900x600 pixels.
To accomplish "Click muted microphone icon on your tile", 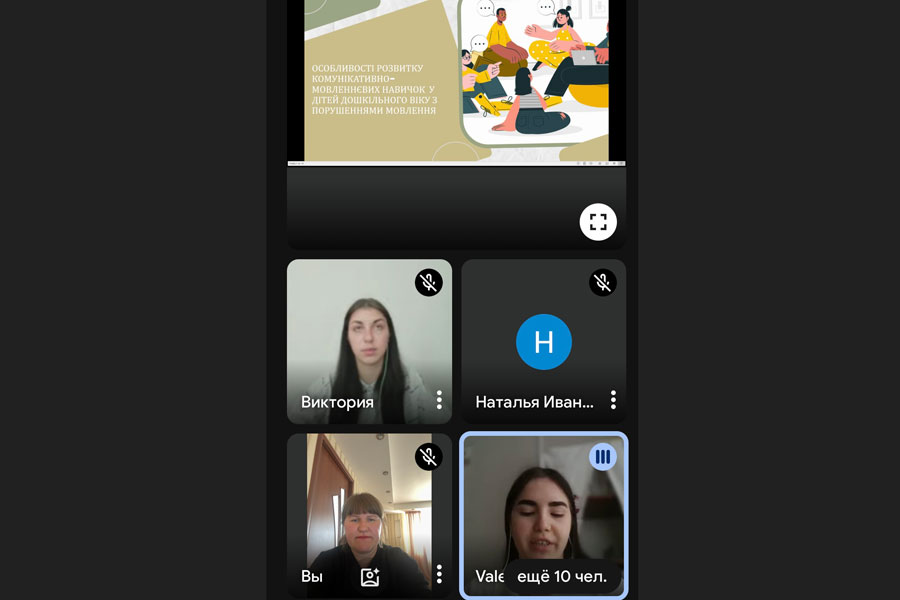I will tap(429, 457).
